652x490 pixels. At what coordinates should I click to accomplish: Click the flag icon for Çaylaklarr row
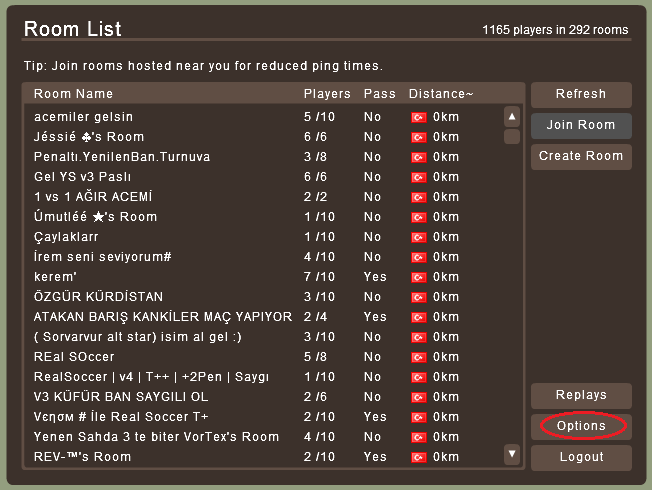(x=419, y=237)
